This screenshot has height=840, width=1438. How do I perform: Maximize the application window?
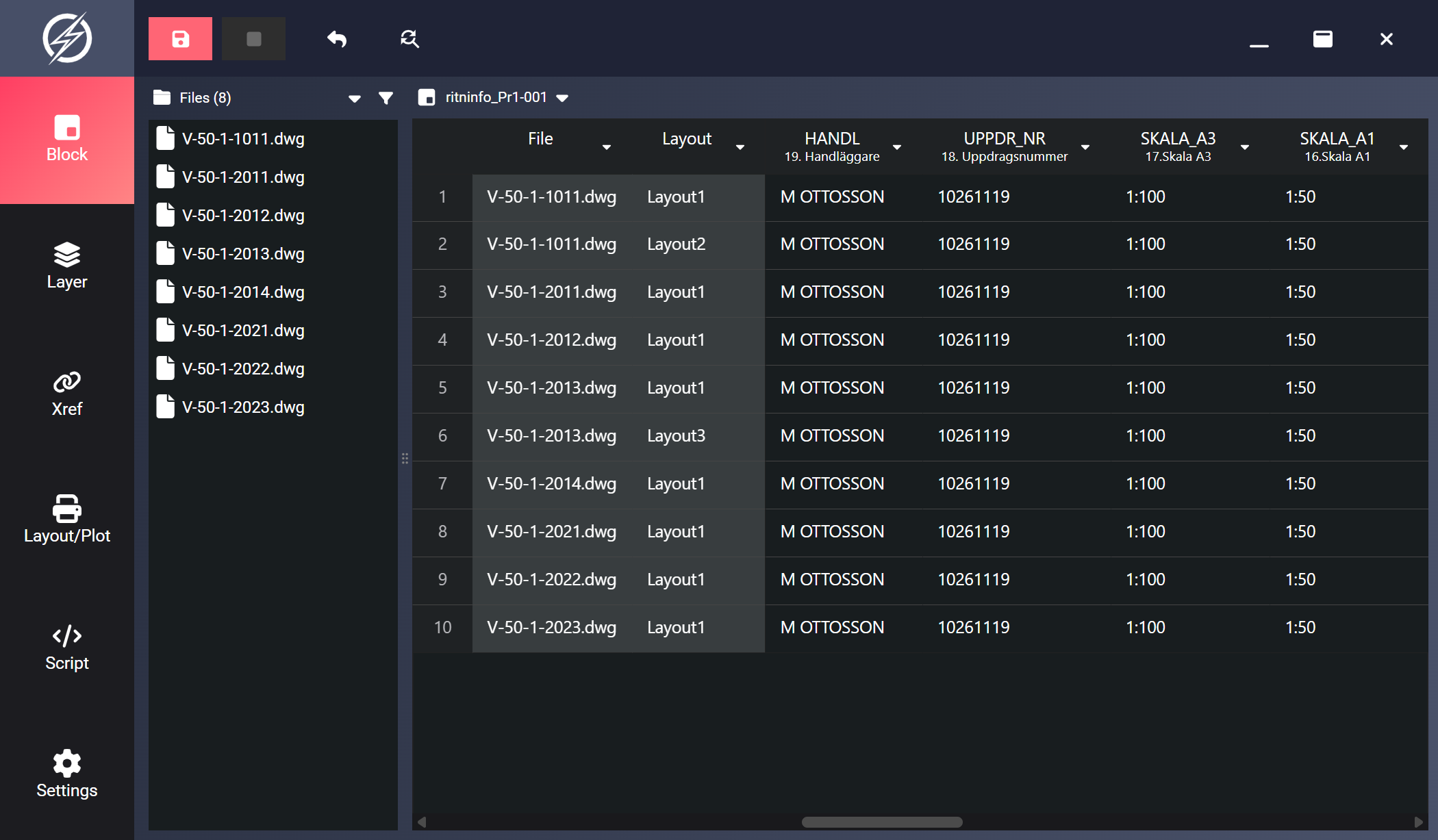click(x=1322, y=39)
